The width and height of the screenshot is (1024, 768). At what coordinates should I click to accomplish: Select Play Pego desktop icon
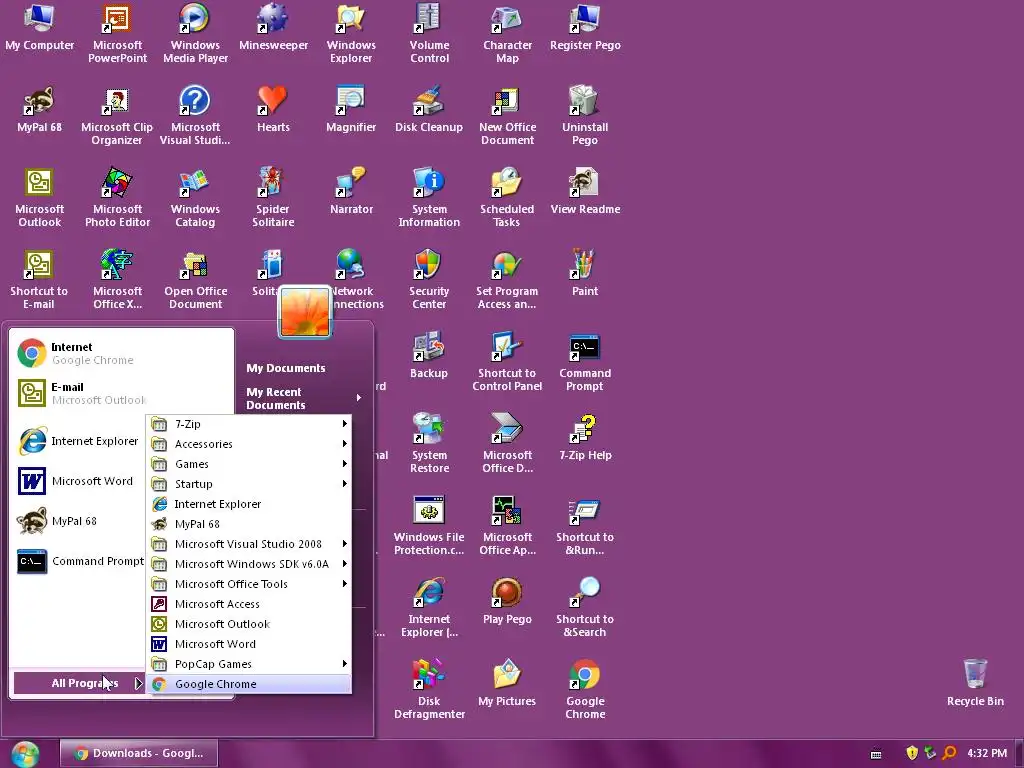tap(507, 601)
